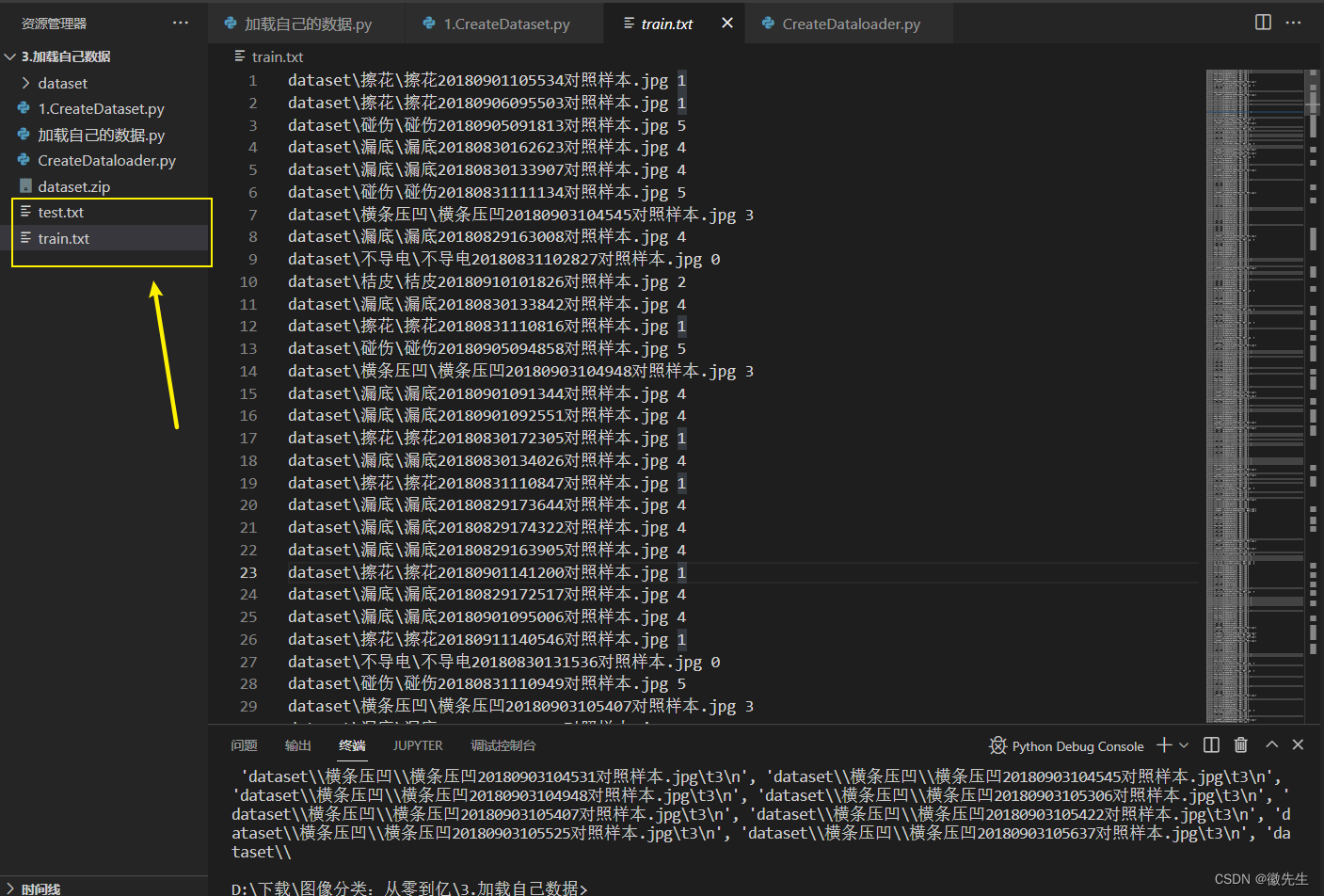The image size is (1324, 896).
Task: Click line 14 横条压凹20180903104948 entry
Action: [x=520, y=371]
